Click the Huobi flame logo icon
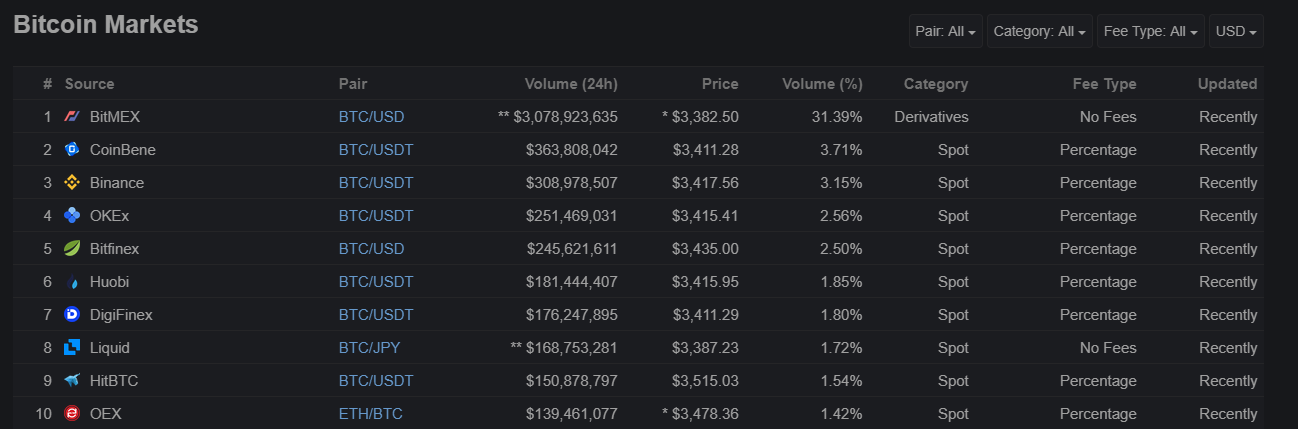The height and width of the screenshot is (429, 1298). [72, 282]
